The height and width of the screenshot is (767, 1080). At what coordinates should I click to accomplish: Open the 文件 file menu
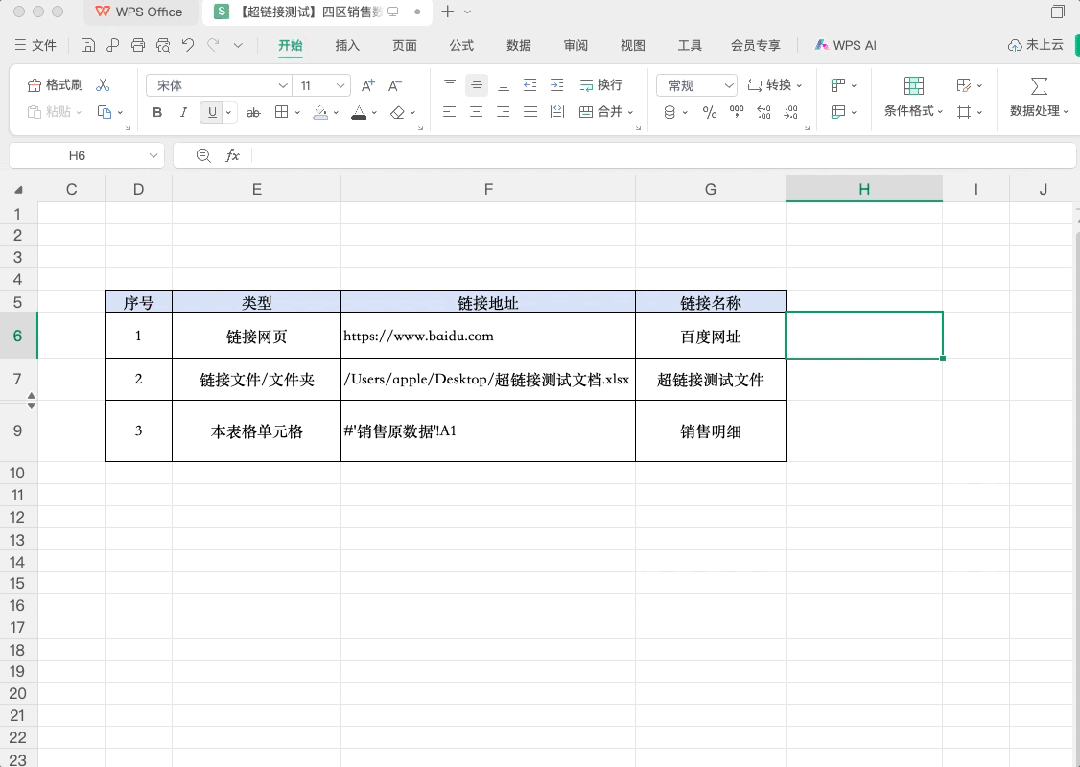point(36,45)
